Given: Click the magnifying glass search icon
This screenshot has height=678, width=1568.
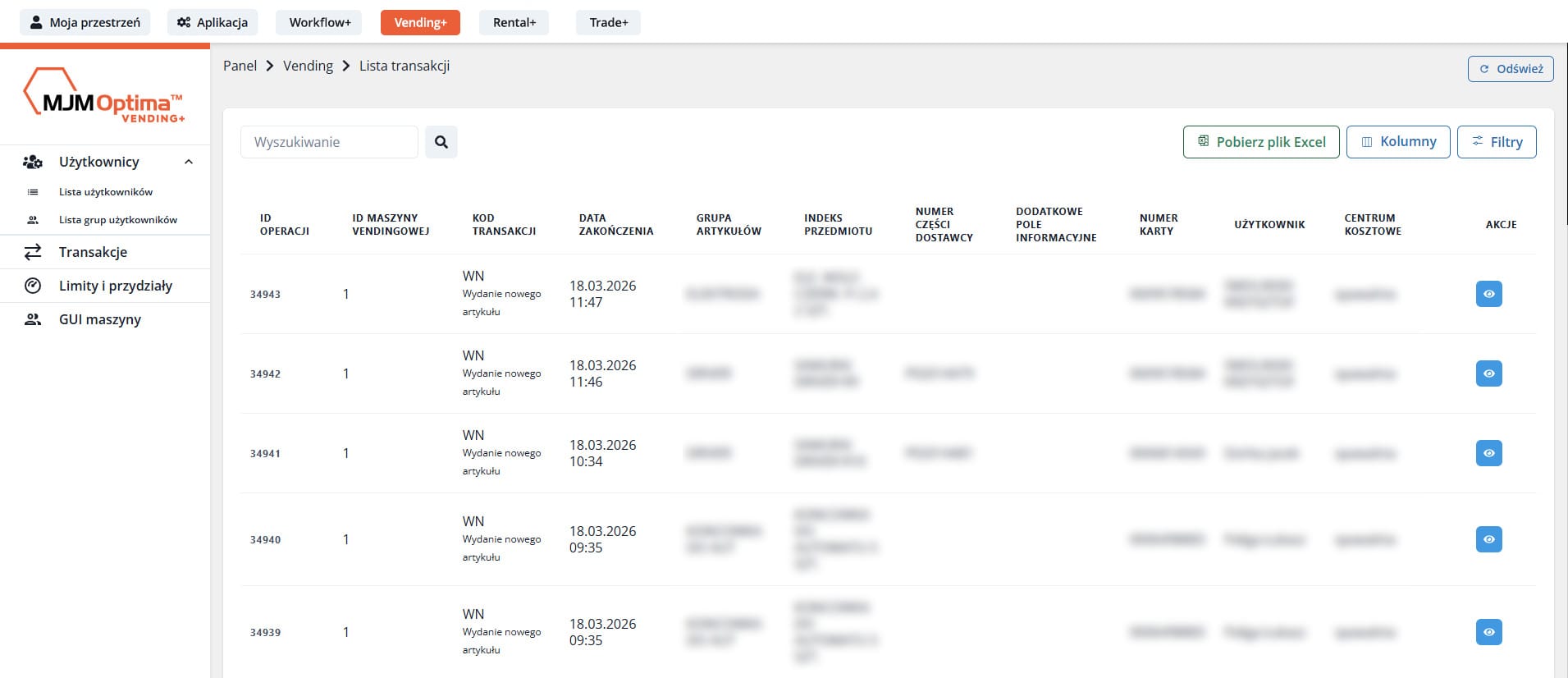Looking at the screenshot, I should coord(441,142).
